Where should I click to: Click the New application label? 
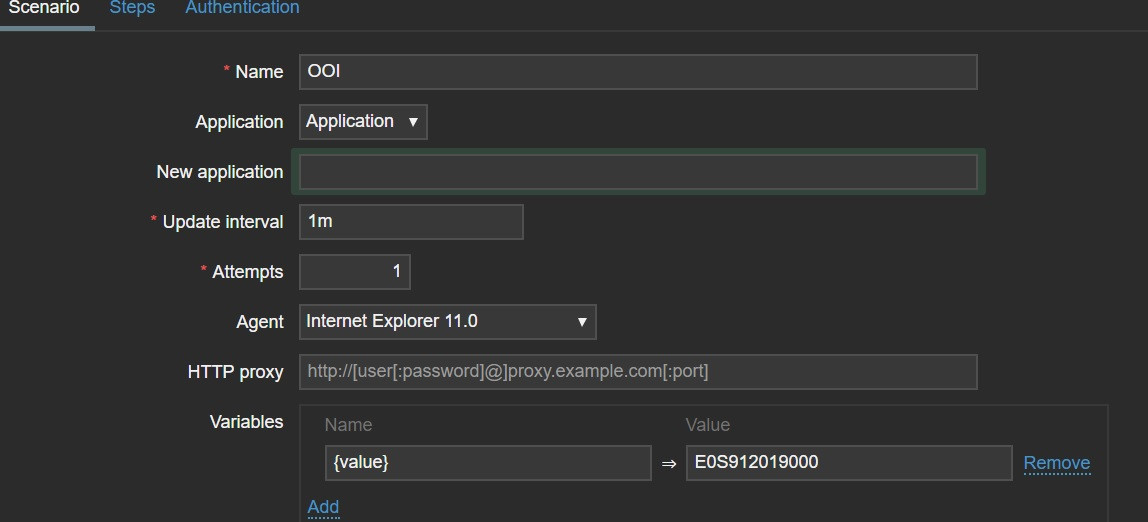(219, 172)
